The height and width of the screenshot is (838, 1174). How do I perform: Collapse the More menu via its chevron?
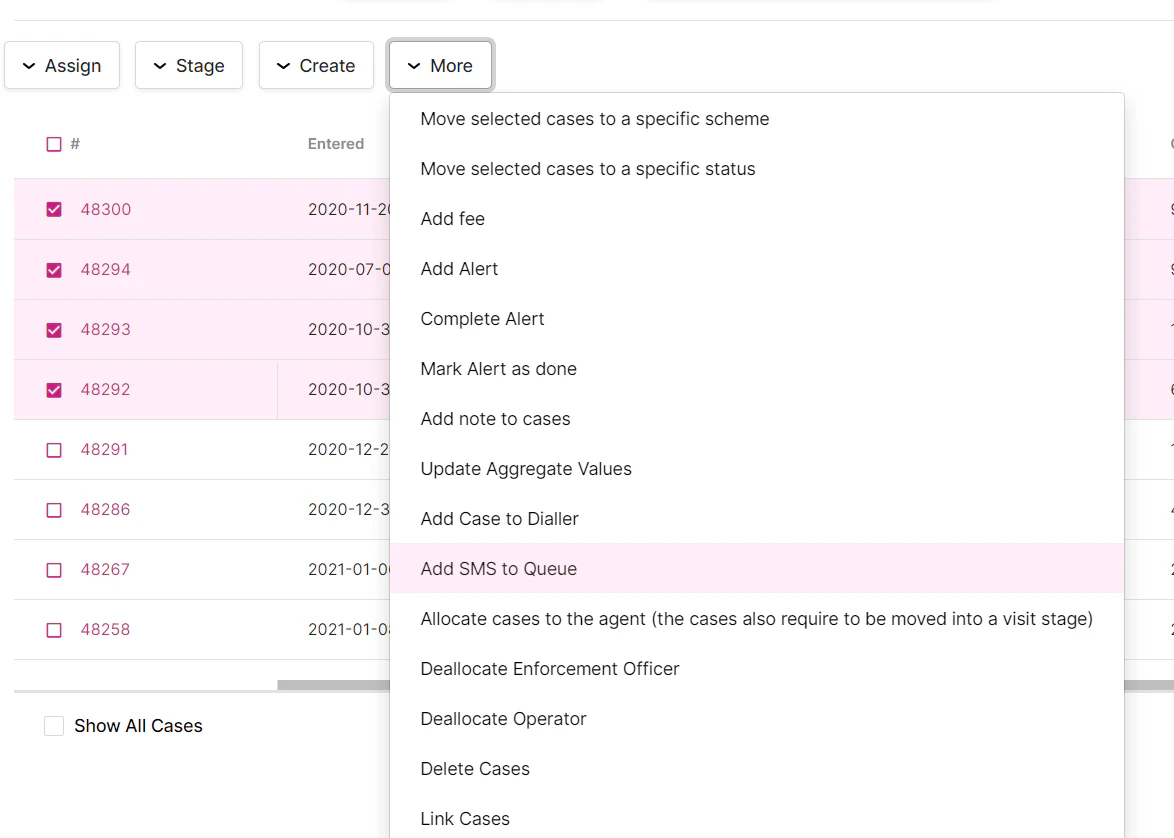415,65
